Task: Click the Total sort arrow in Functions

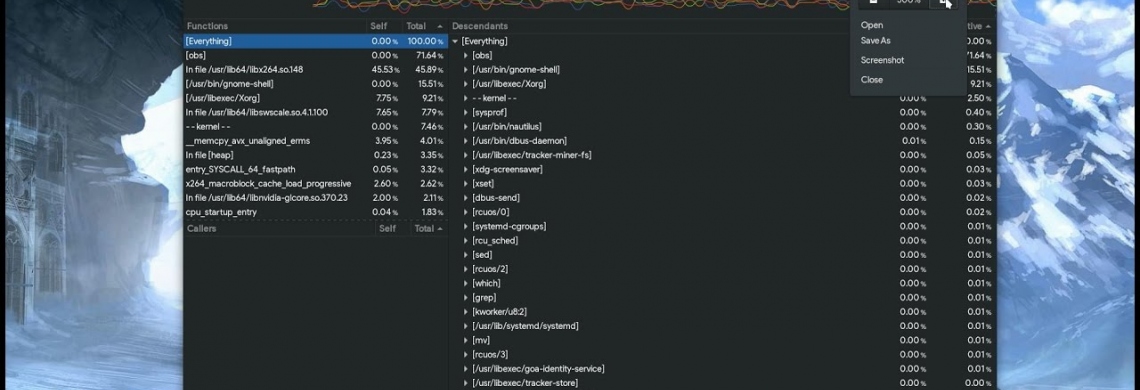Action: (x=439, y=26)
